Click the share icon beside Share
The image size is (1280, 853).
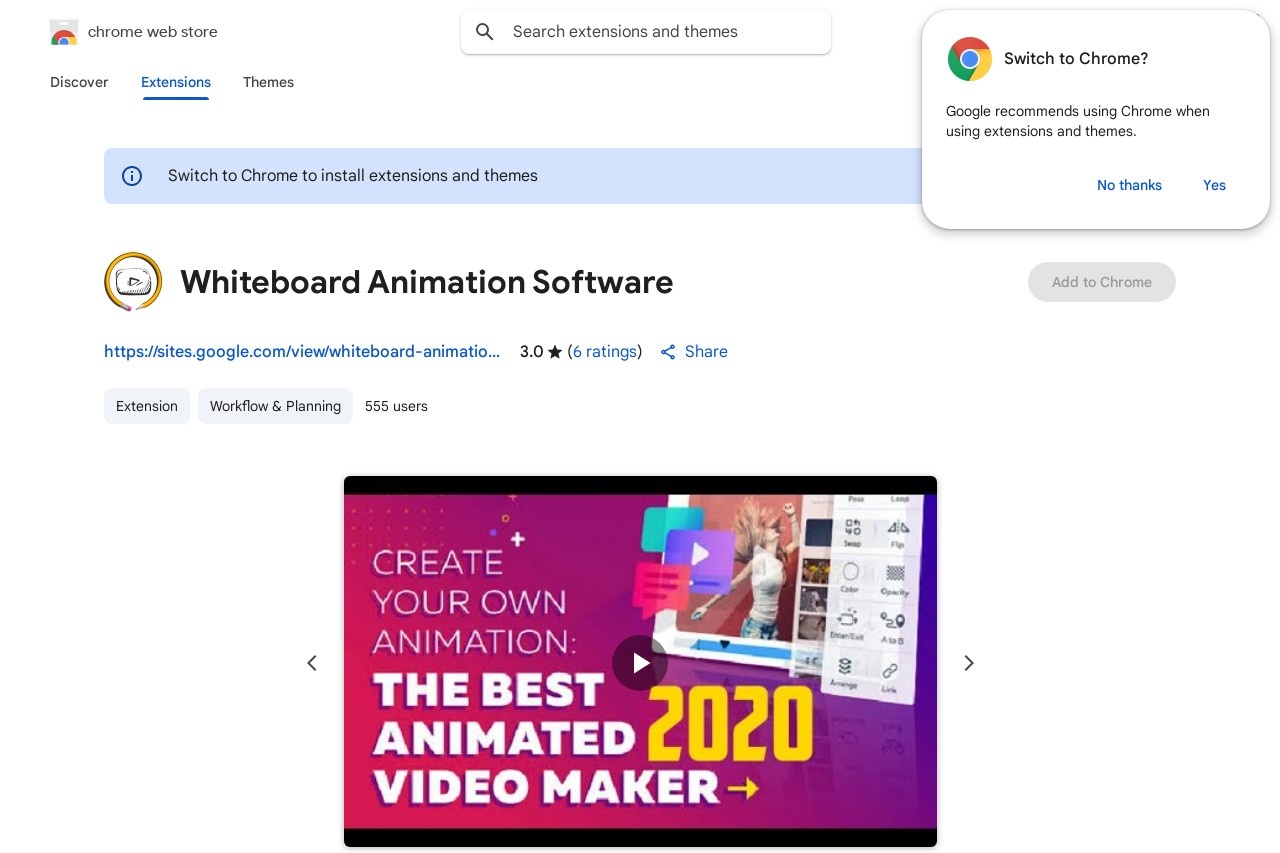pos(668,352)
